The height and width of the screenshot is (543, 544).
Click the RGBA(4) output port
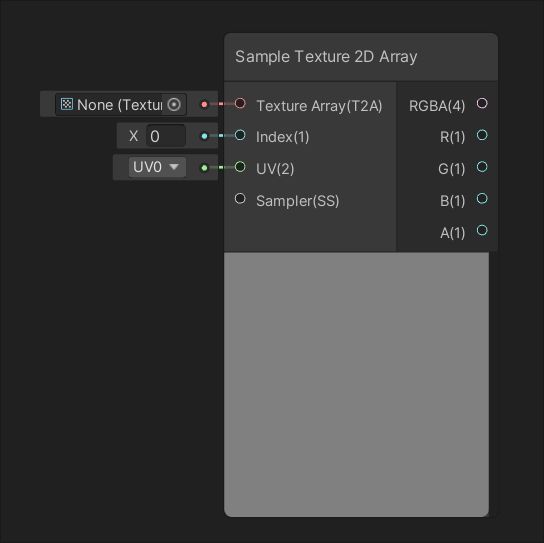coord(482,103)
